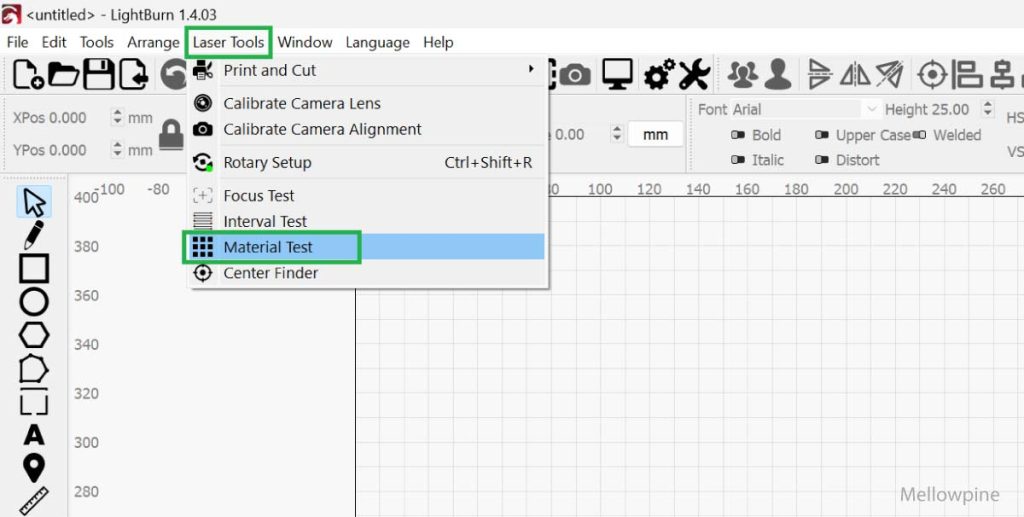The width and height of the screenshot is (1024, 517).
Task: Choose Focus Test menu entry
Action: (368, 196)
